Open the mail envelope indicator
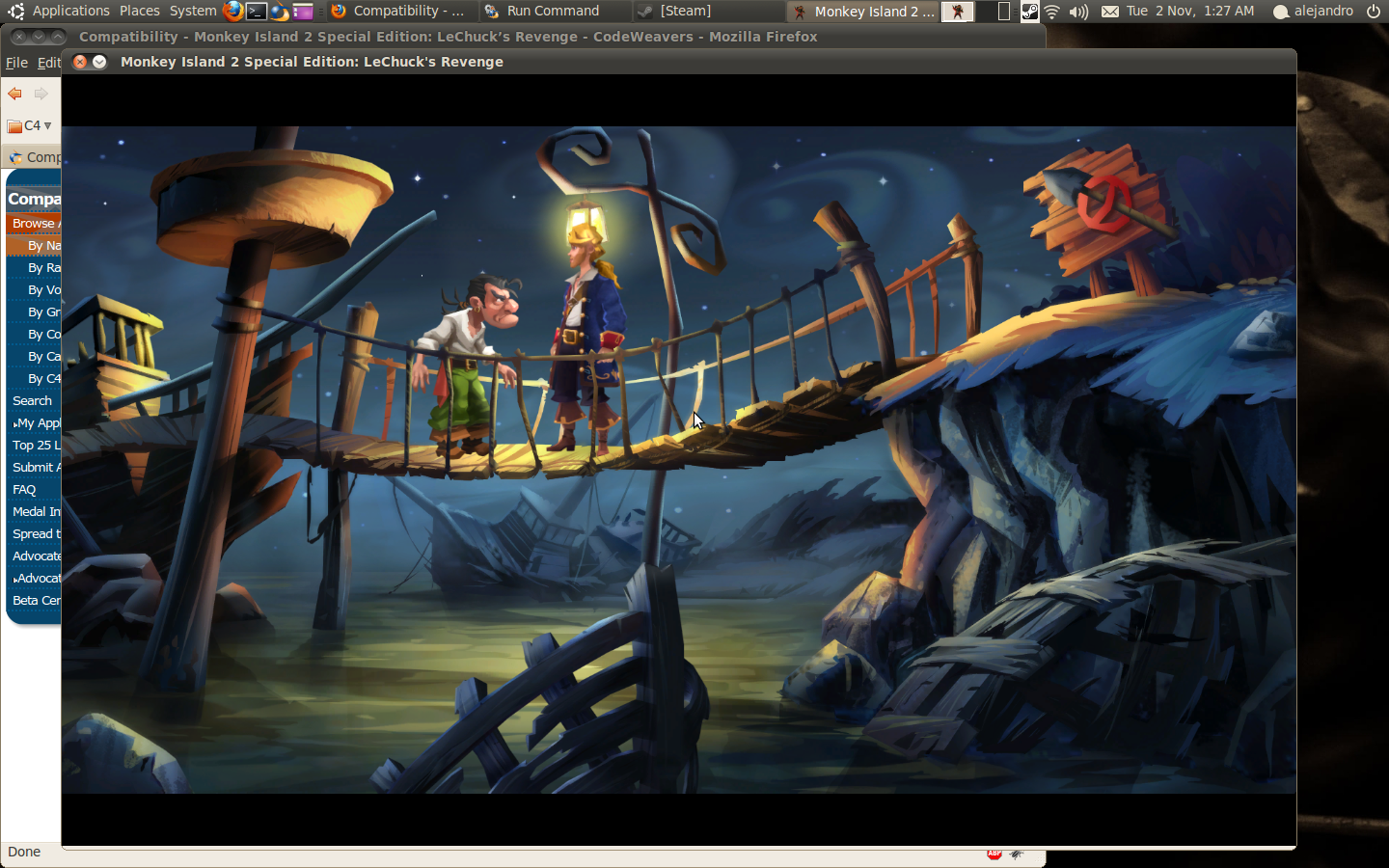This screenshot has width=1389, height=868. (1110, 12)
